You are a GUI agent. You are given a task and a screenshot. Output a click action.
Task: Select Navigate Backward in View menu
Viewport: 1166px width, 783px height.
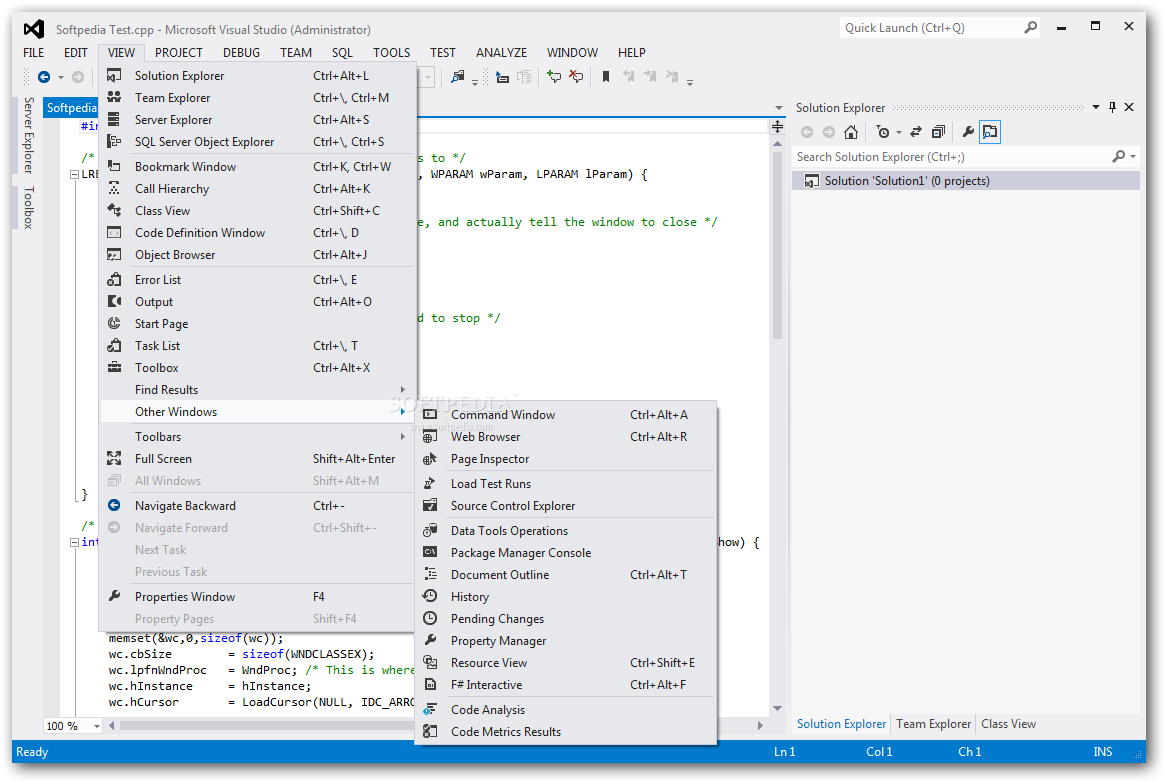(x=257, y=506)
